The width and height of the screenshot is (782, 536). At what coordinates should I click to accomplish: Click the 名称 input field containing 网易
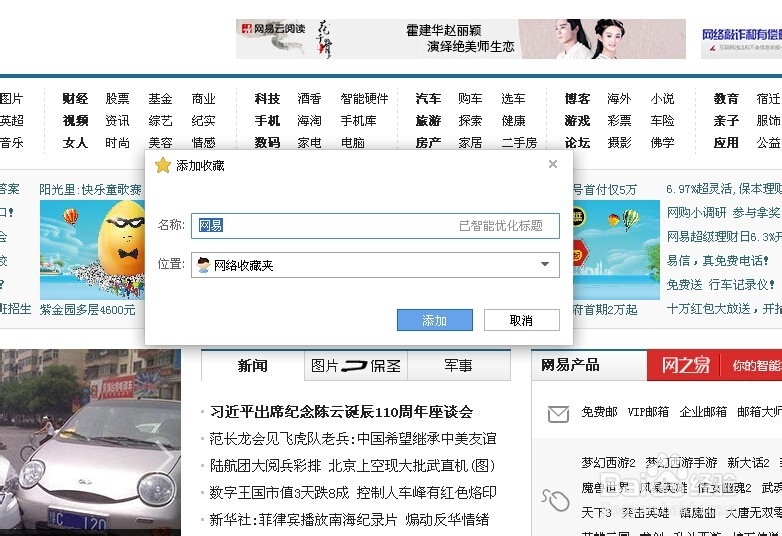click(375, 226)
